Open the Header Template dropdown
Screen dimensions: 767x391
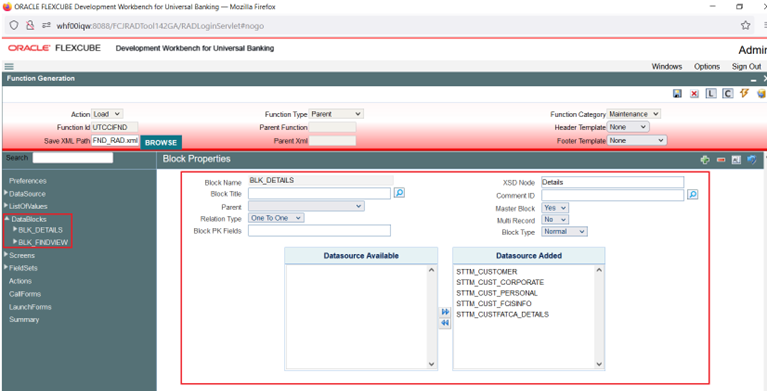tap(628, 127)
